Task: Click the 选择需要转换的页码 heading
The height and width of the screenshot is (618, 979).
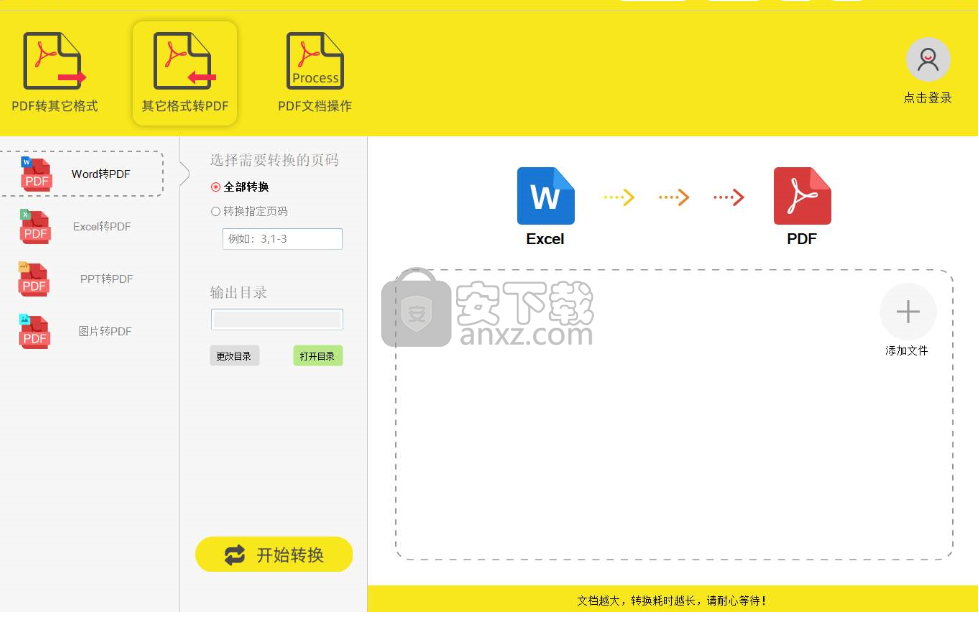Action: (274, 160)
